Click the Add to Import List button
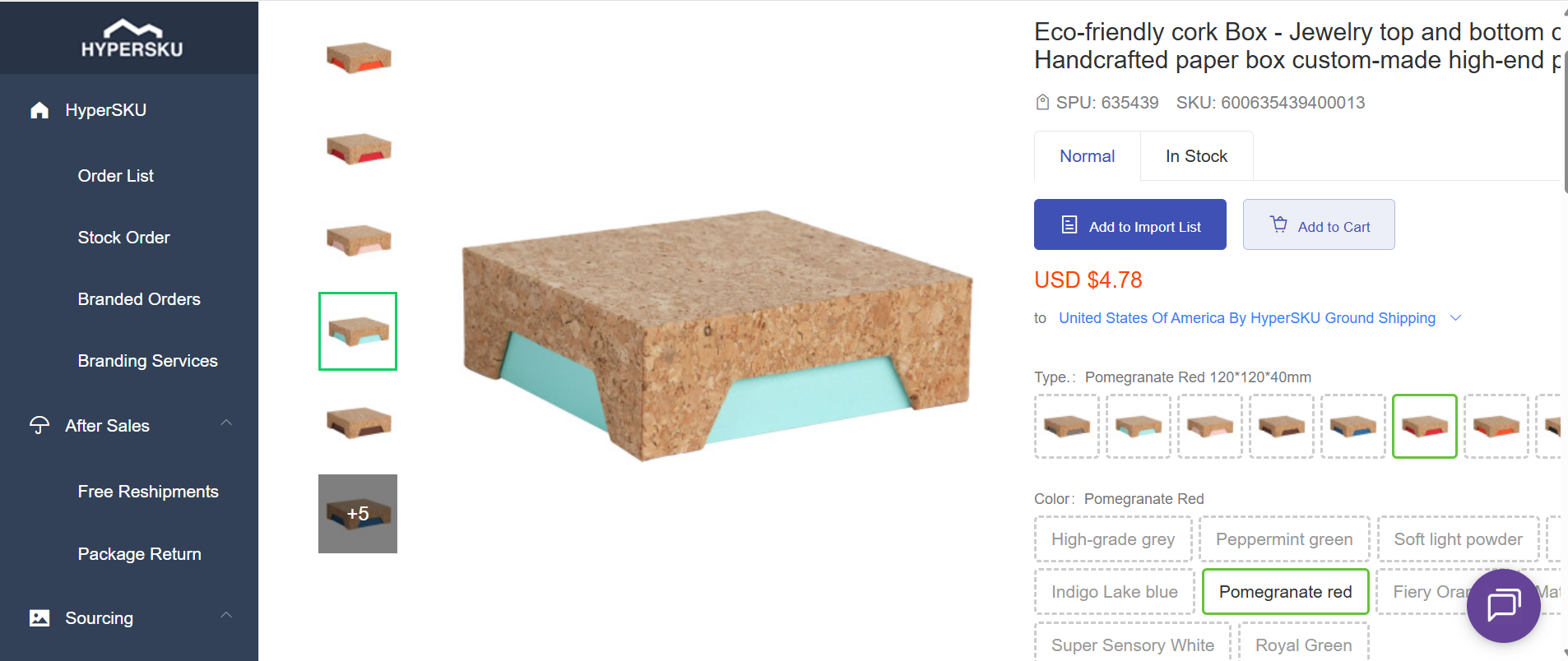1568x661 pixels. pyautogui.click(x=1130, y=224)
